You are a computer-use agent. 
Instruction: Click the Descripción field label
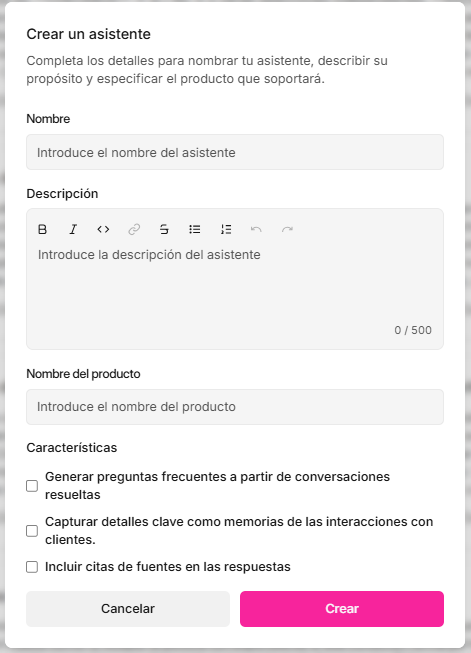coord(62,194)
